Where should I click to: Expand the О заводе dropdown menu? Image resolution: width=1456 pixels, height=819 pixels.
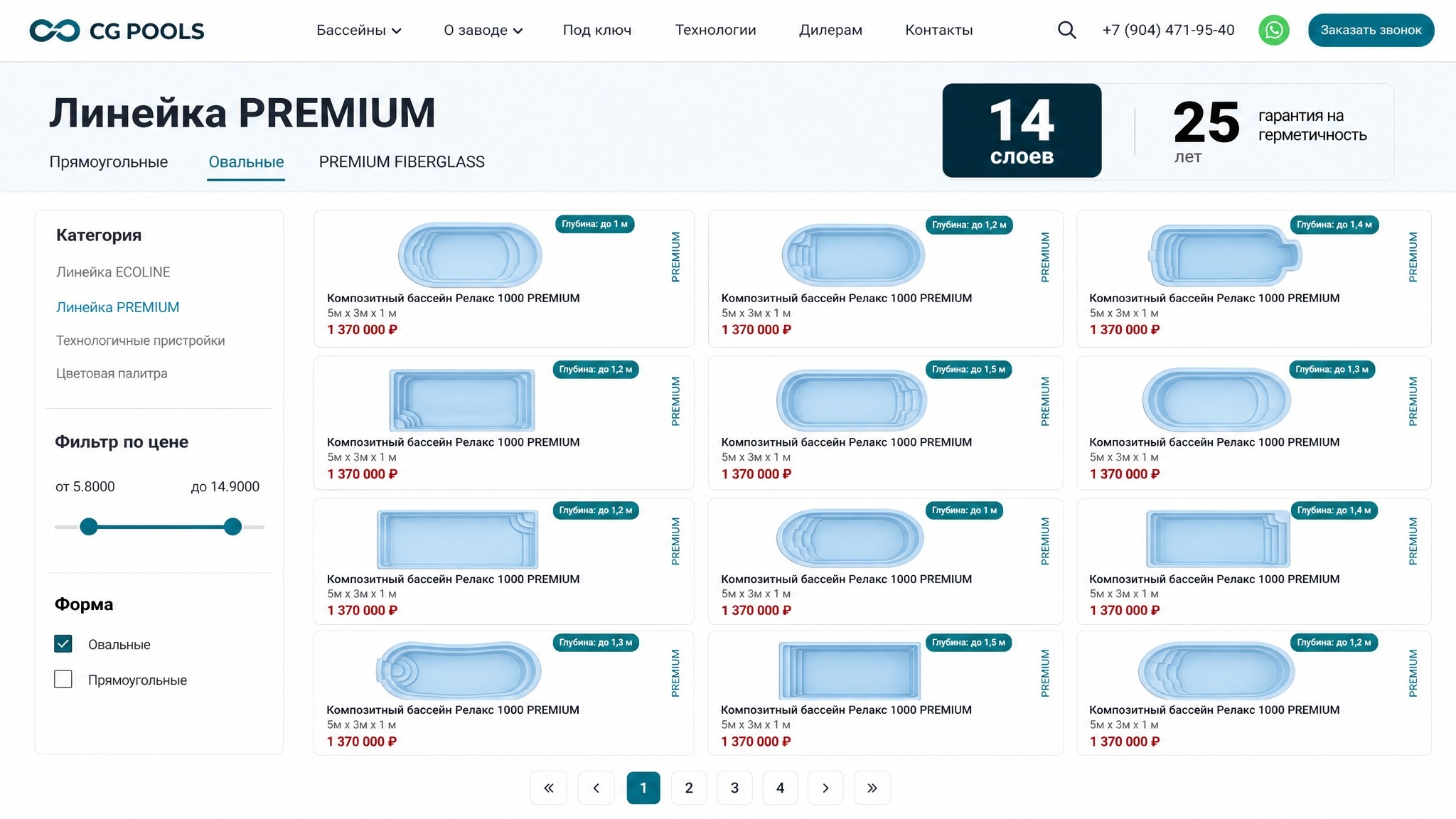coord(483,30)
